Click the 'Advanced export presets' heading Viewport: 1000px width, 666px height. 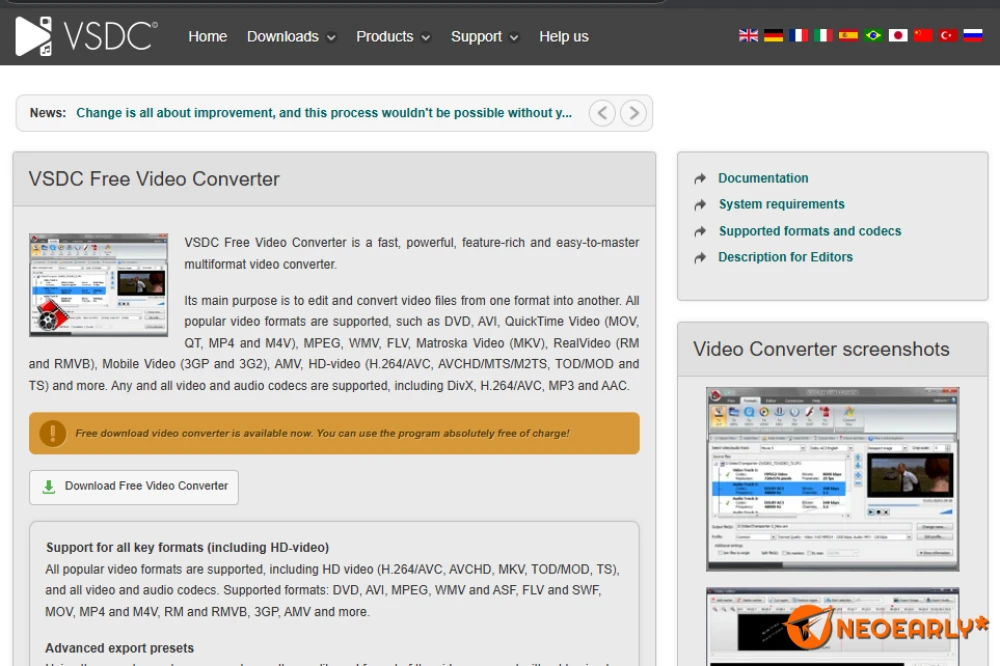[119, 648]
